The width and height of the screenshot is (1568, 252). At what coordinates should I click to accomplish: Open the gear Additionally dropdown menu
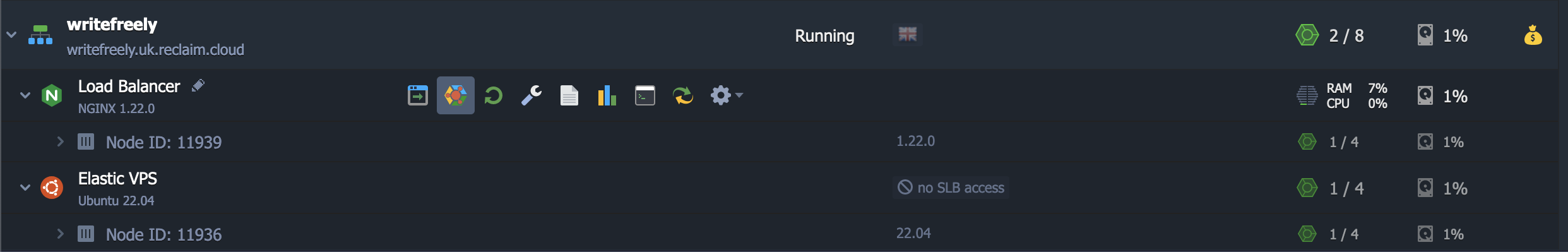727,95
